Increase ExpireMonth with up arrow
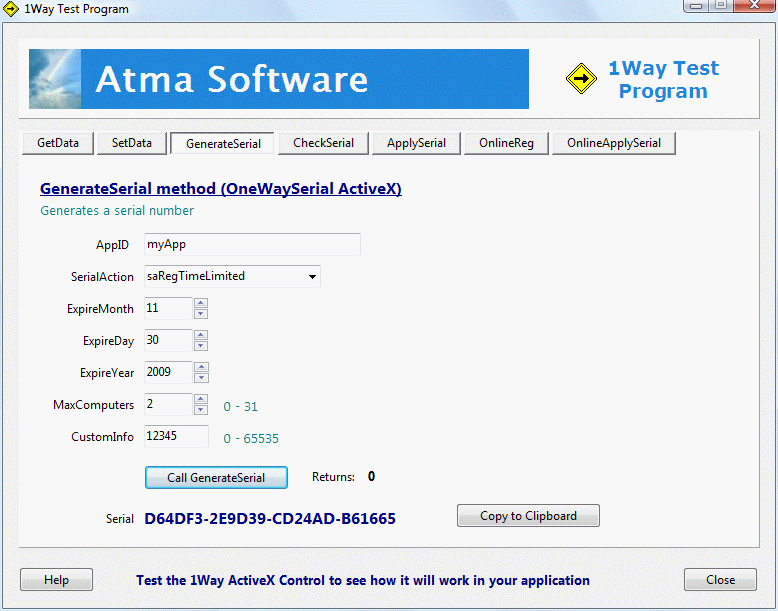This screenshot has width=778, height=611. pos(200,303)
